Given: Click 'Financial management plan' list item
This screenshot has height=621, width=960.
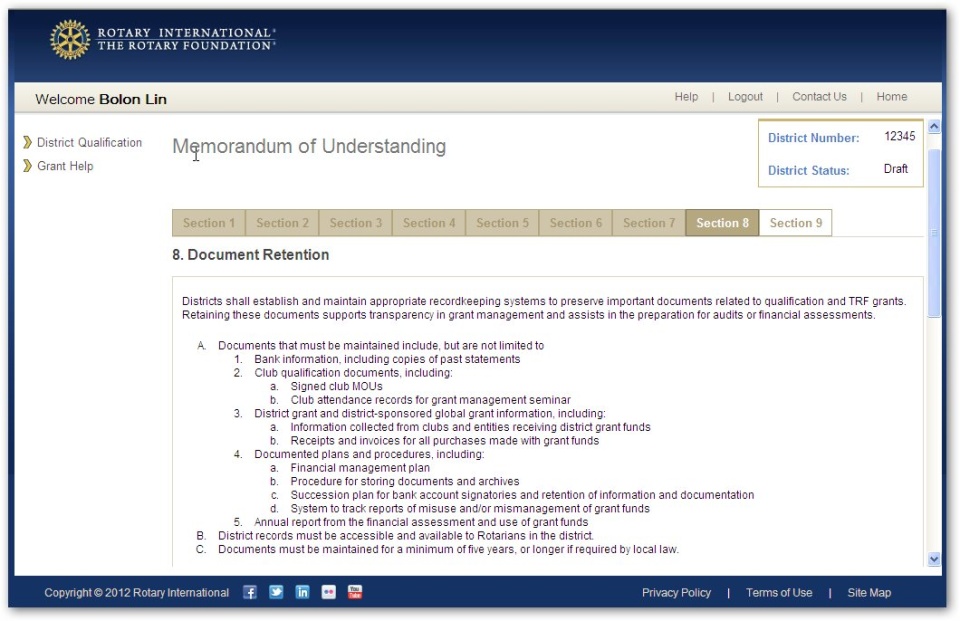Looking at the screenshot, I should click(360, 468).
